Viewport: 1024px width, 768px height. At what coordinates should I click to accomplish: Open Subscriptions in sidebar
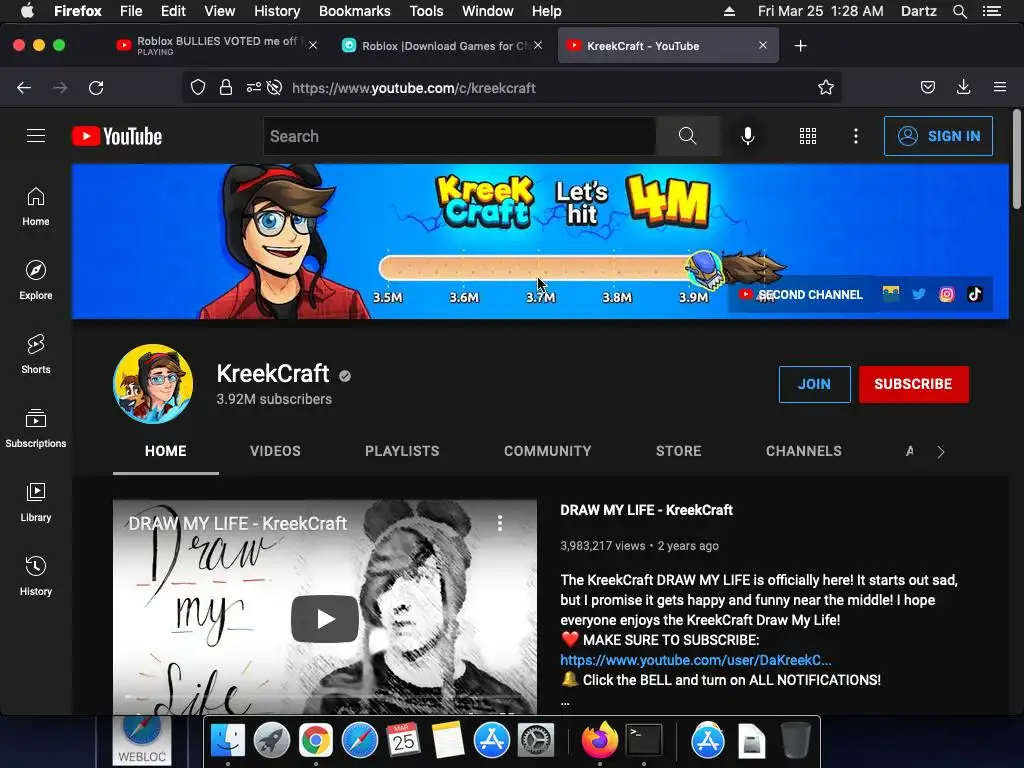coord(36,428)
